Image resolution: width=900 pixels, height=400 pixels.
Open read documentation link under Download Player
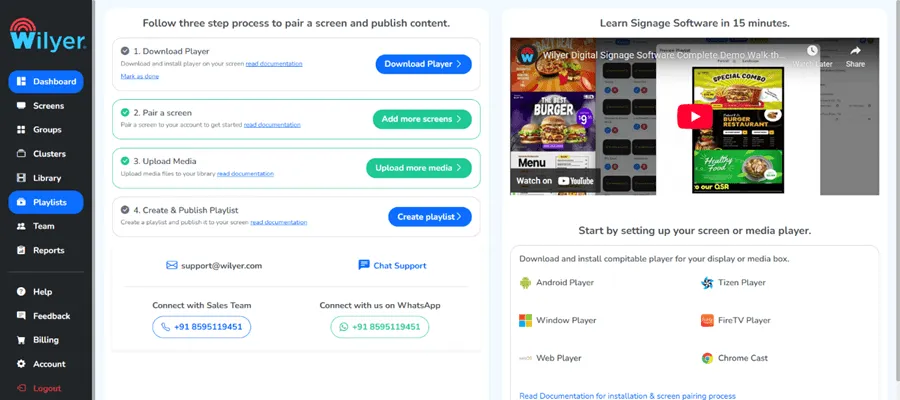tap(274, 64)
